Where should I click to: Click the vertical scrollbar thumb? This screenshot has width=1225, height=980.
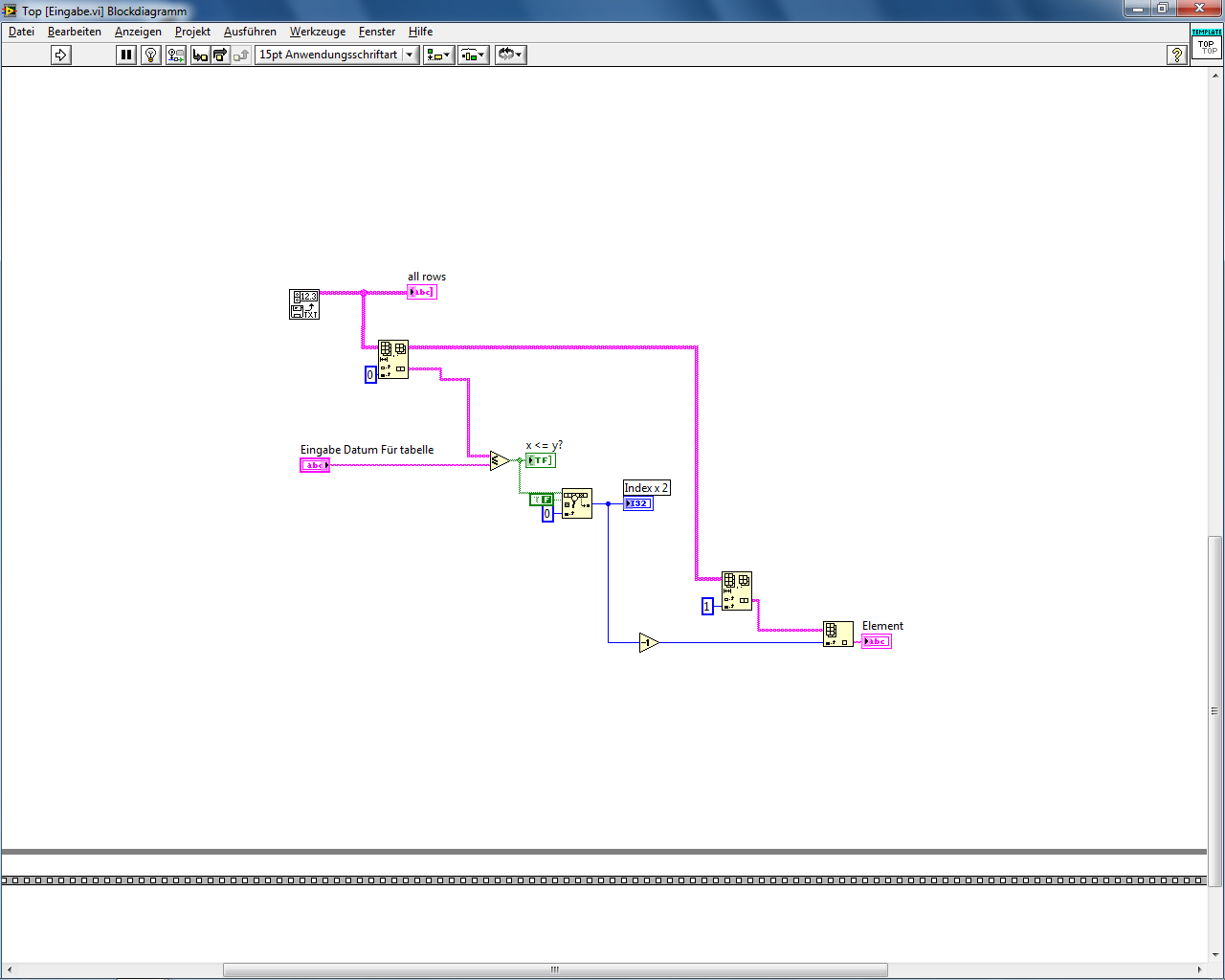pyautogui.click(x=1215, y=710)
